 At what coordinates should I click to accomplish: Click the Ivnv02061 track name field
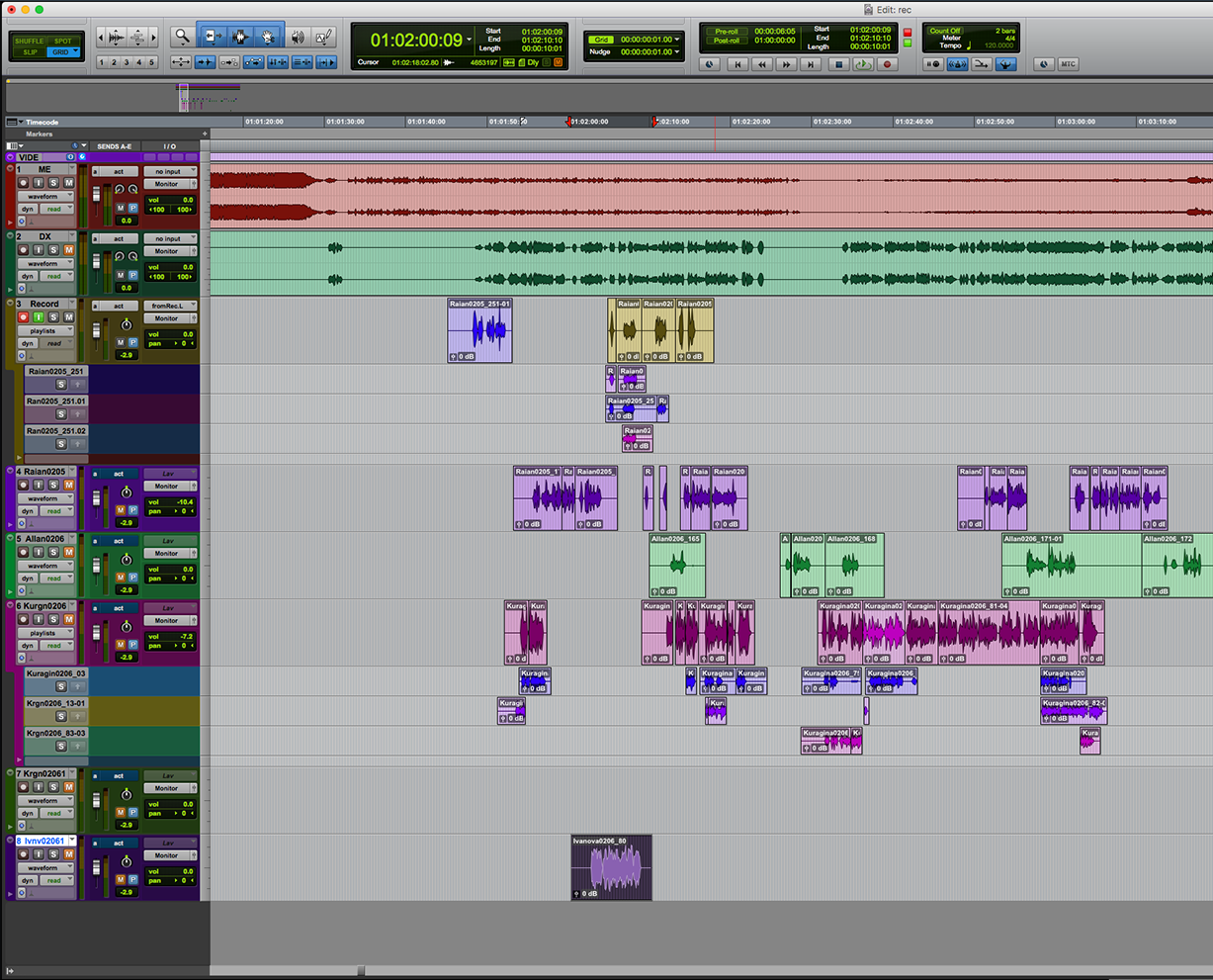click(x=44, y=841)
